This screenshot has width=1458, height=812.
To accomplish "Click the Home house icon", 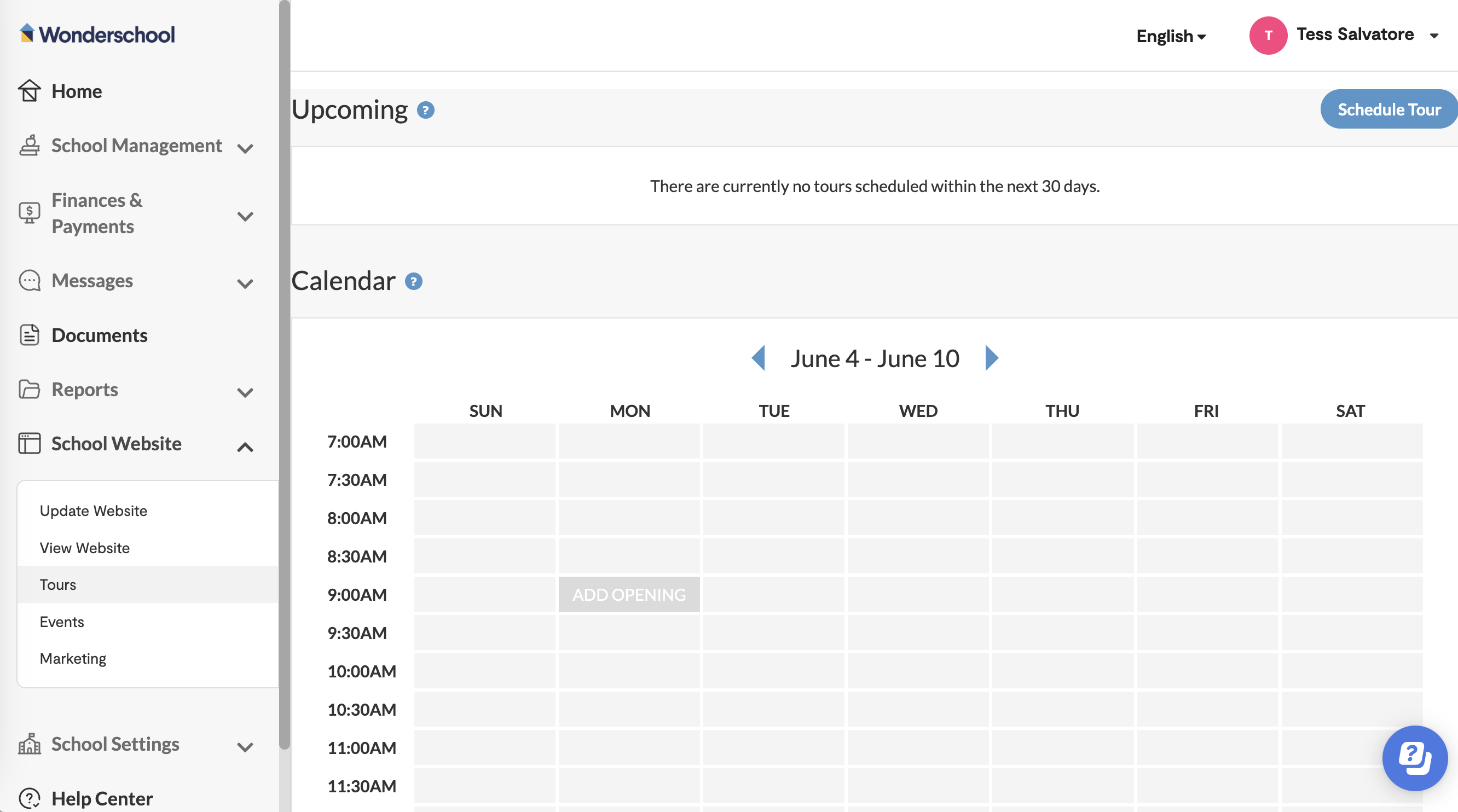I will (x=30, y=90).
